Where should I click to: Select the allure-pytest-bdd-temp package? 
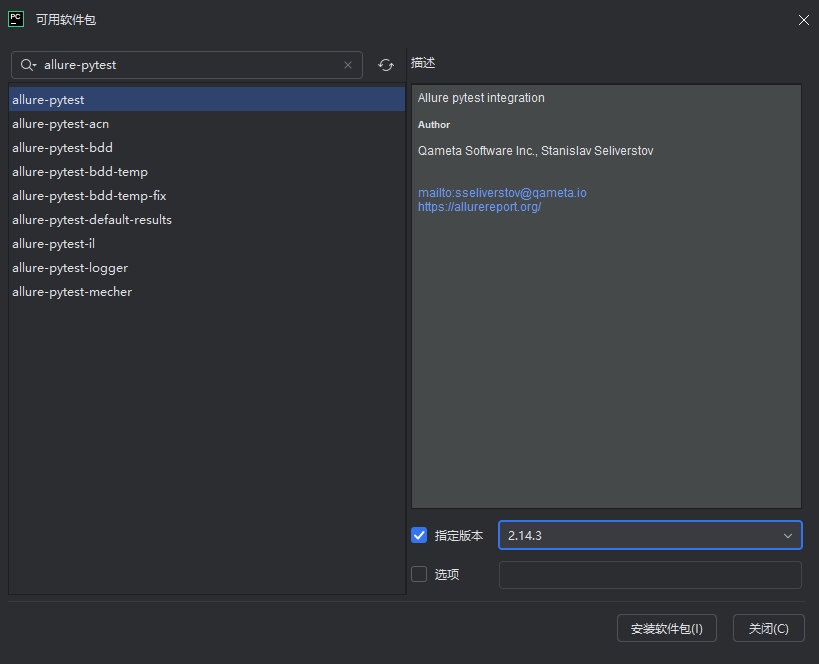[x=207, y=172]
